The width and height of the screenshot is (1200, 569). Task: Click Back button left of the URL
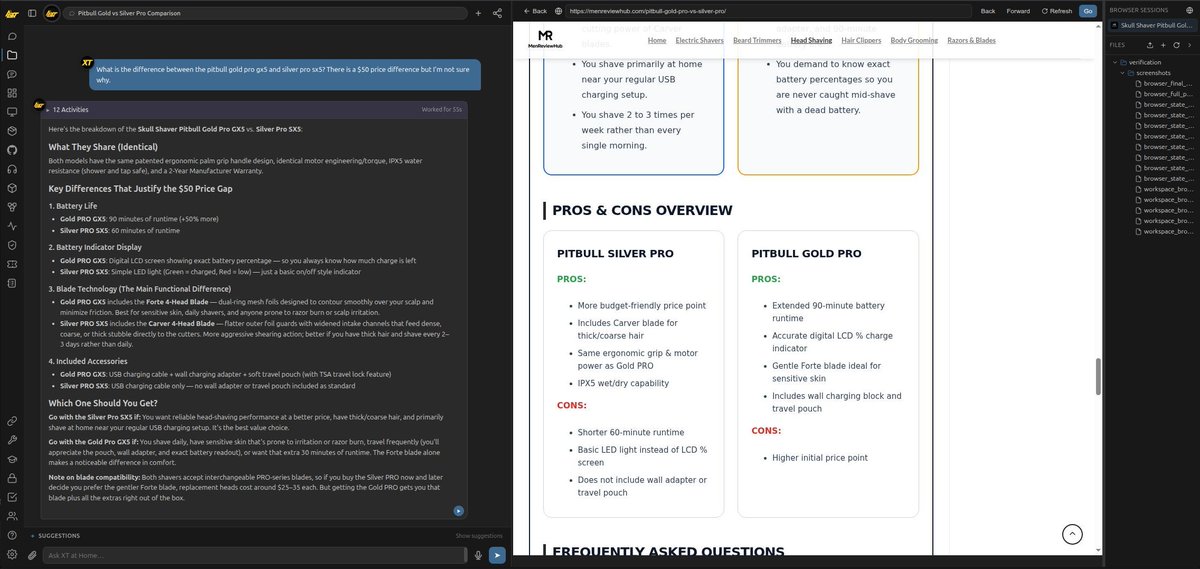535,11
